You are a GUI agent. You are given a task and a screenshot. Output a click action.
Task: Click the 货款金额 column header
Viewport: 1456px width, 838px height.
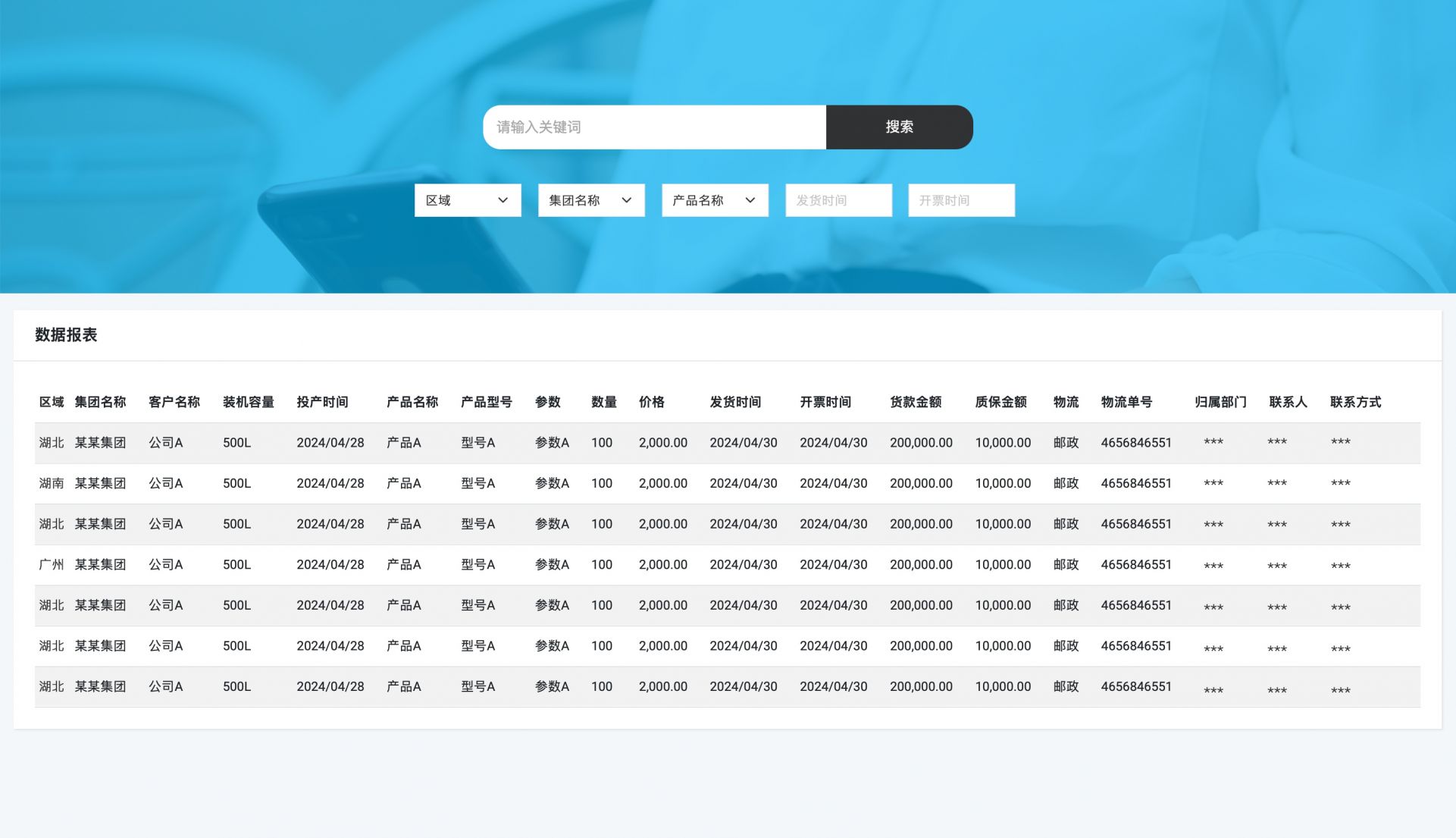coord(915,402)
